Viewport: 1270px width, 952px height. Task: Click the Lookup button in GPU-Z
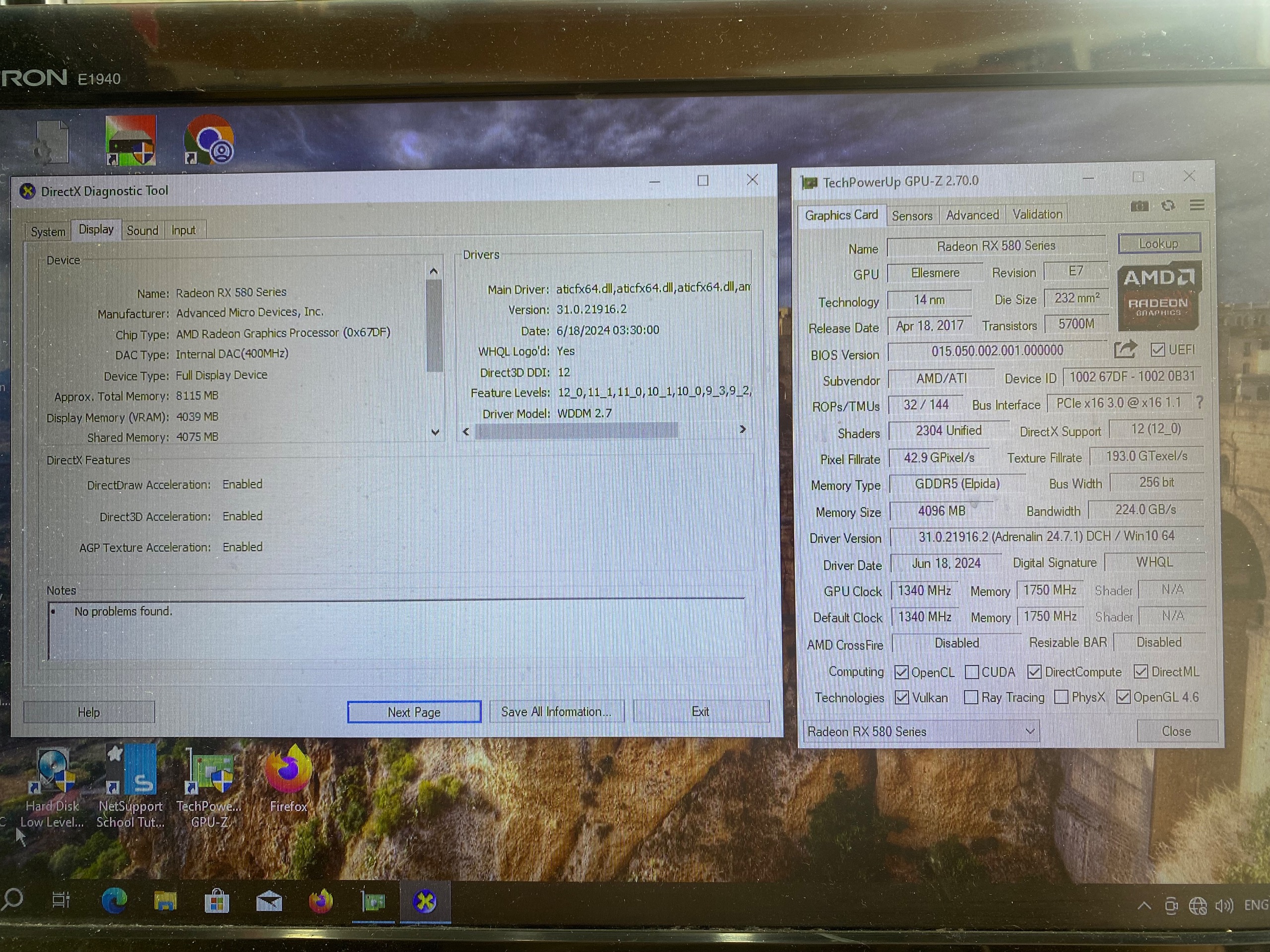[x=1158, y=243]
